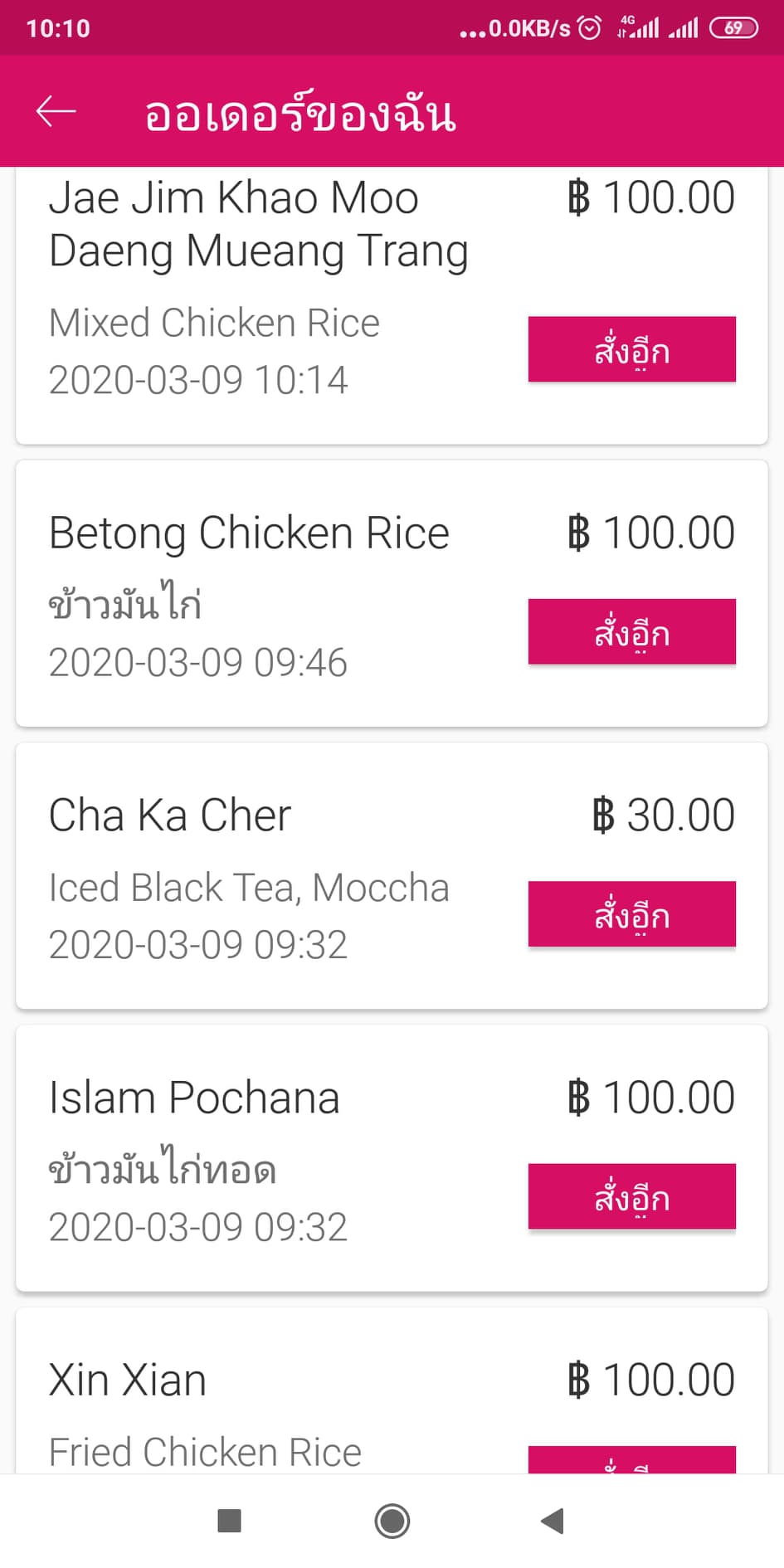Tap the 10:10 clock in status bar
The width and height of the screenshot is (784, 1568).
(x=58, y=28)
